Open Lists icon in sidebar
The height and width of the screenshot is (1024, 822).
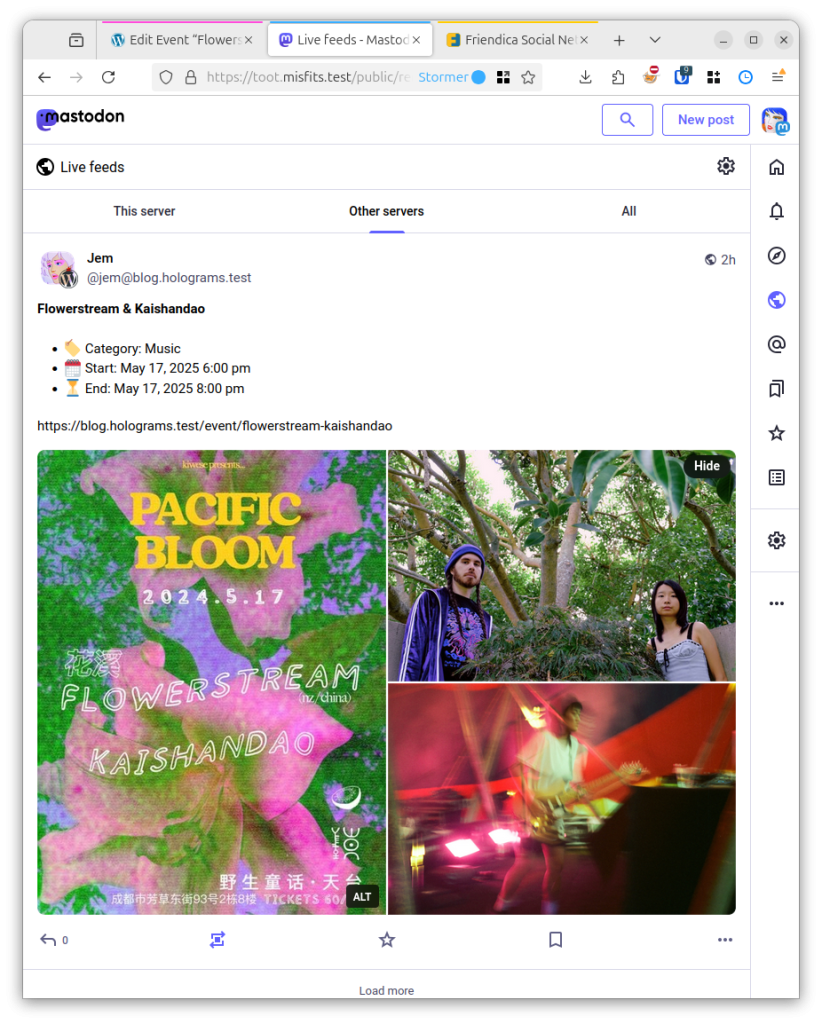tap(776, 477)
